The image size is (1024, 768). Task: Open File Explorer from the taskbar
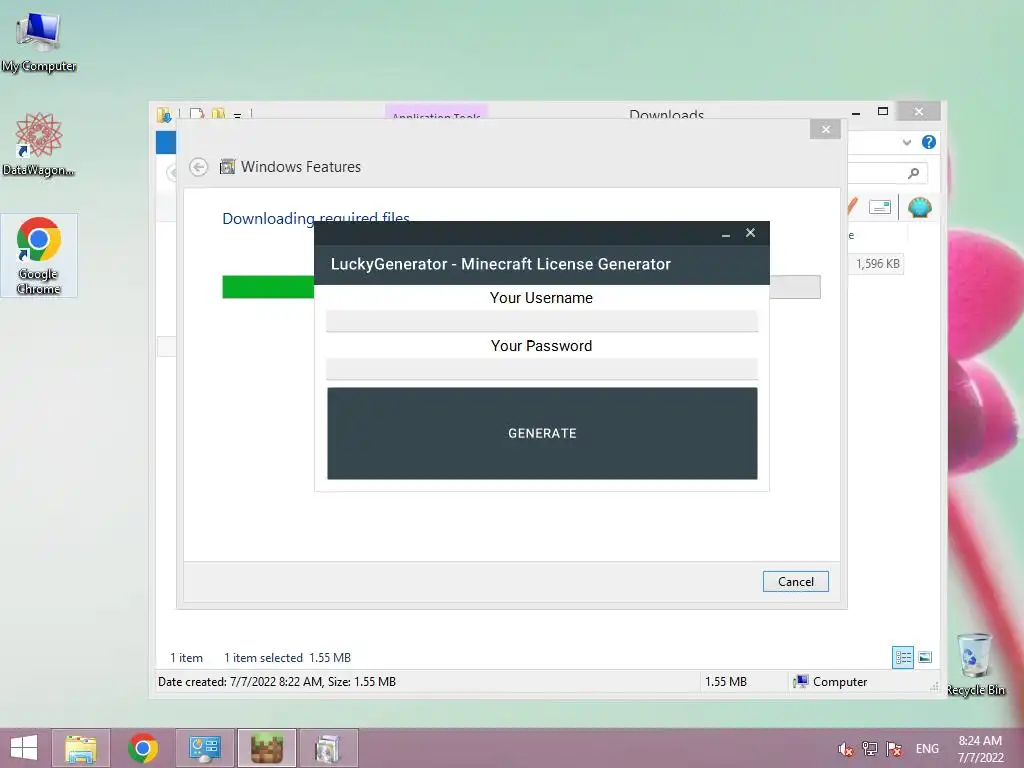(x=81, y=748)
